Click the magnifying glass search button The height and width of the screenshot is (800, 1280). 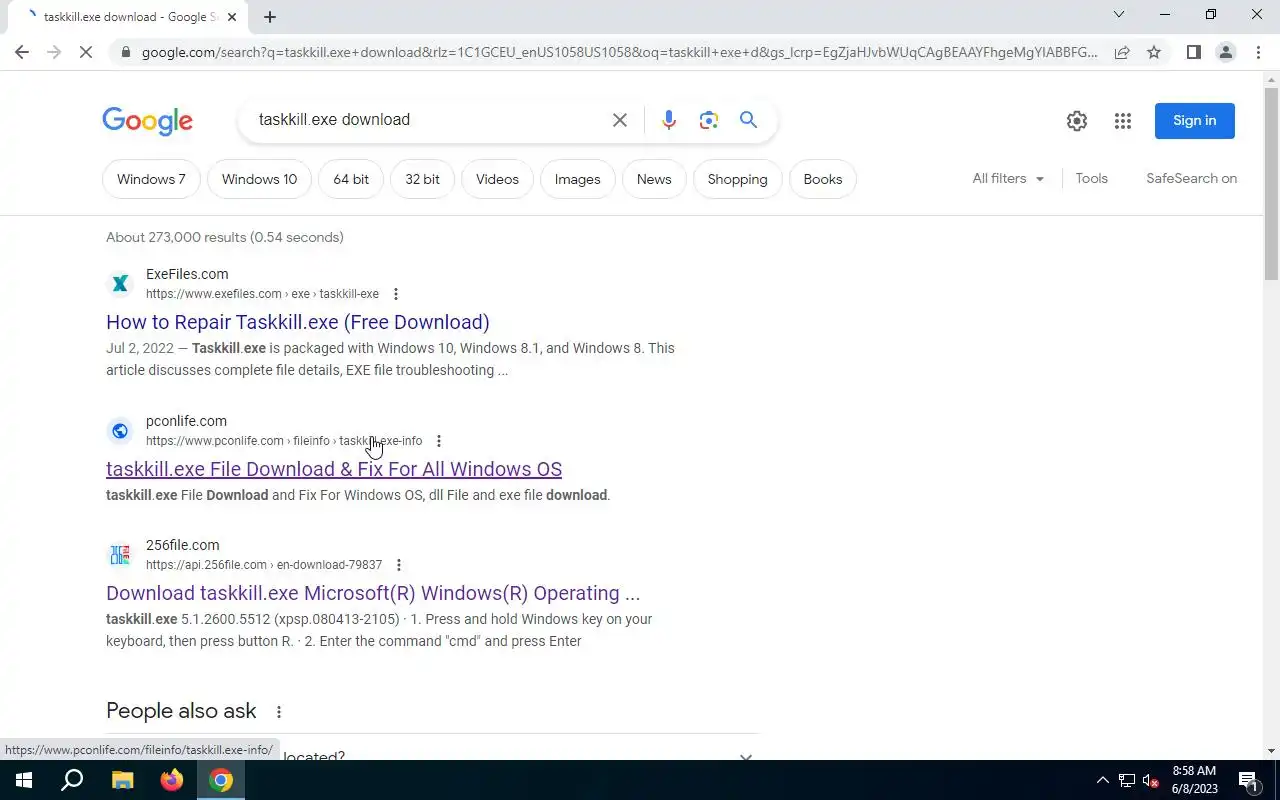[748, 120]
